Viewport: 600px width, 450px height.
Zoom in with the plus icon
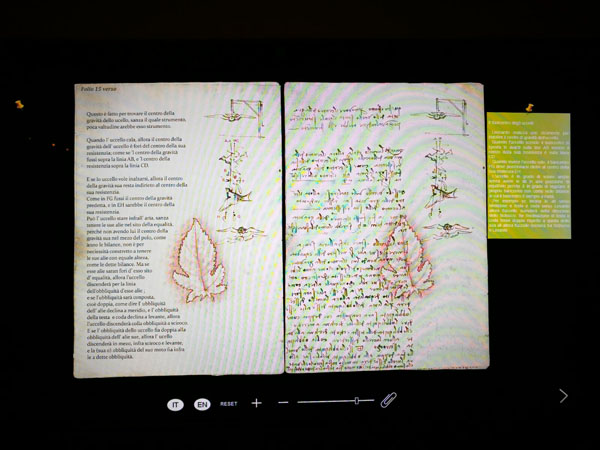[256, 403]
